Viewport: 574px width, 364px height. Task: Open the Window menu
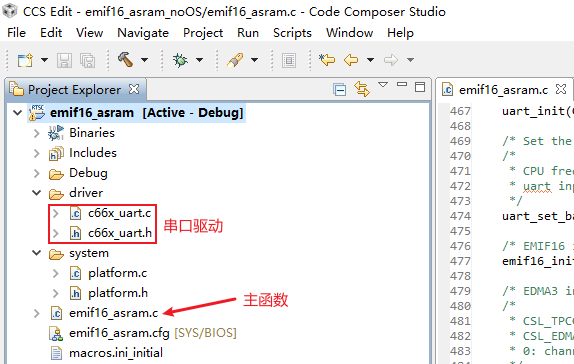350,33
